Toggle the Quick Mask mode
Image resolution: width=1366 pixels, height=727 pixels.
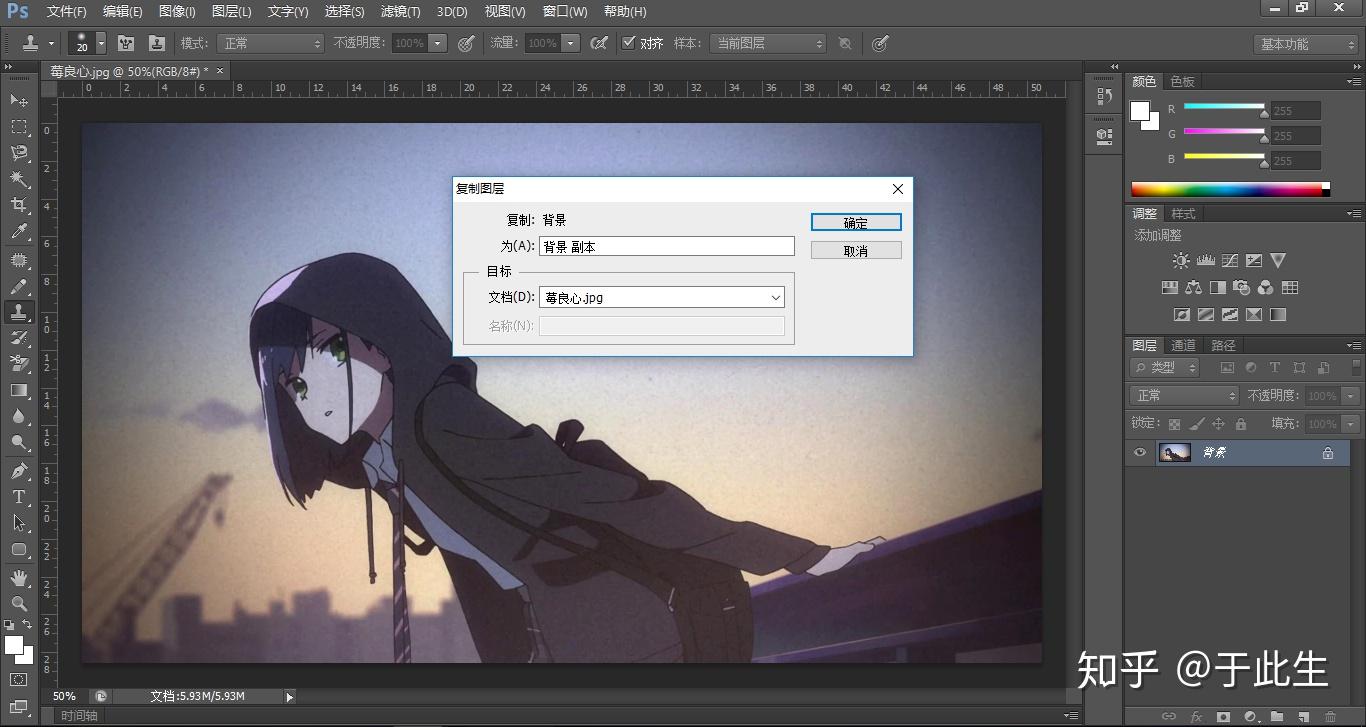(19, 680)
